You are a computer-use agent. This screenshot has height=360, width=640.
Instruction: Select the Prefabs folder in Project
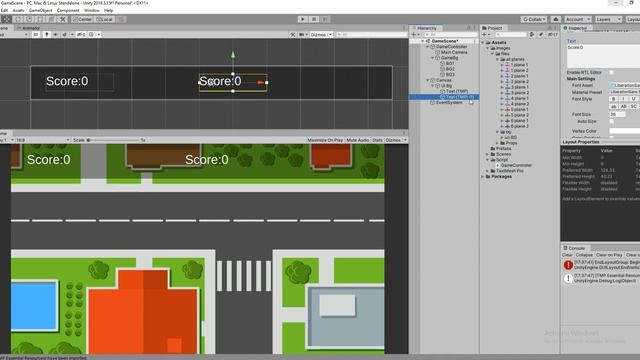click(x=503, y=149)
